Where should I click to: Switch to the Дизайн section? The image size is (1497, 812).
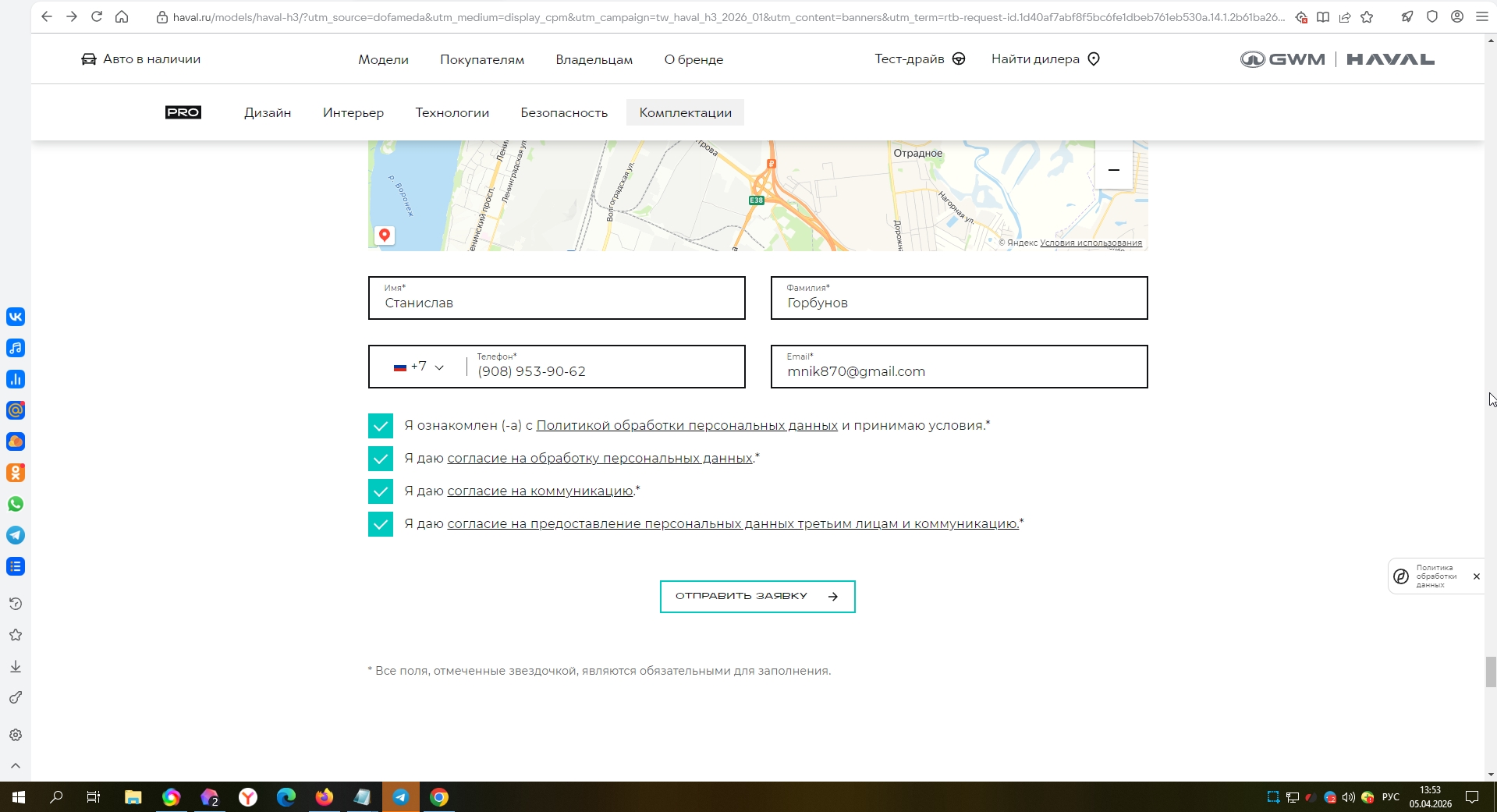tap(268, 112)
